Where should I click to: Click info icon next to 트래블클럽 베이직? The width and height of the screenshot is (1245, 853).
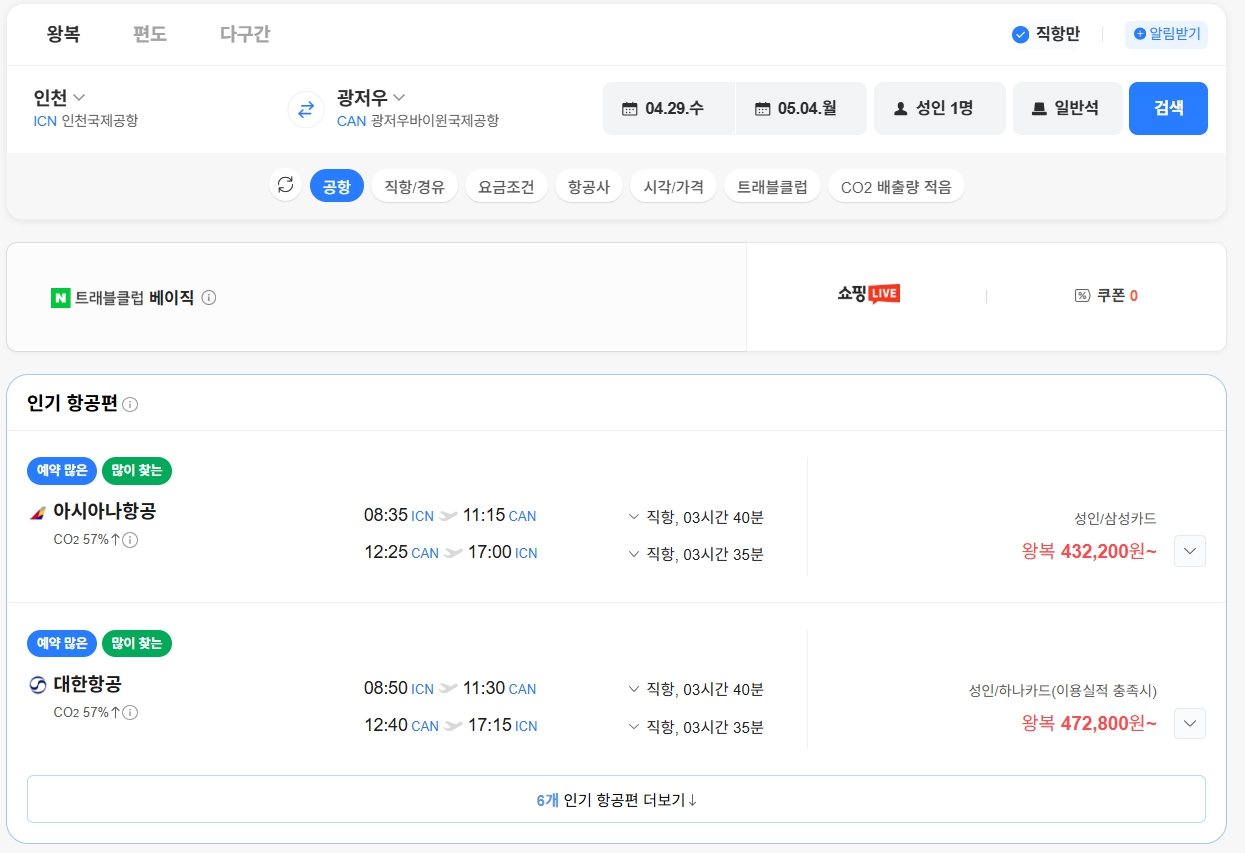click(x=209, y=298)
